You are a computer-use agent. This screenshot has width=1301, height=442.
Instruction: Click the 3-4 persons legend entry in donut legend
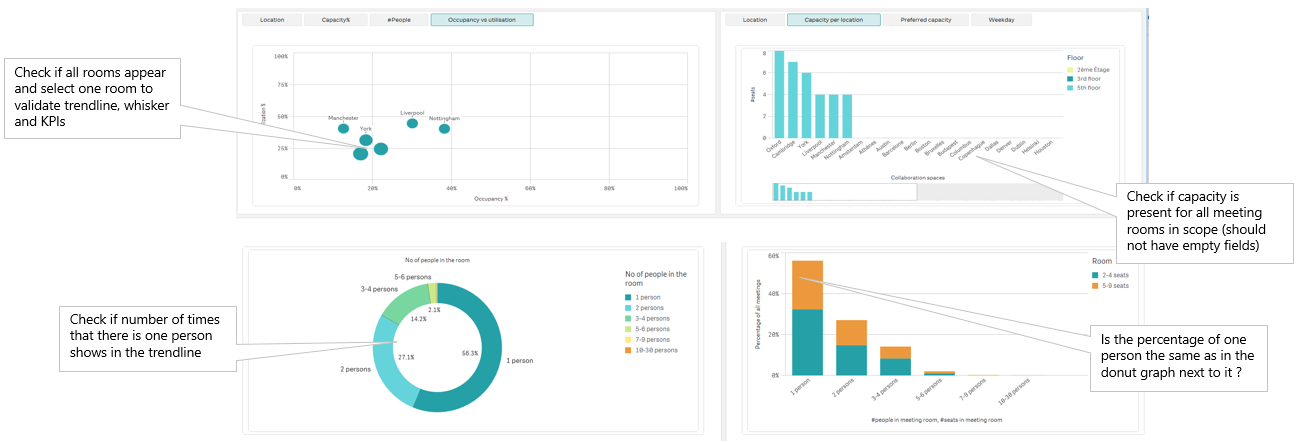pyautogui.click(x=647, y=318)
